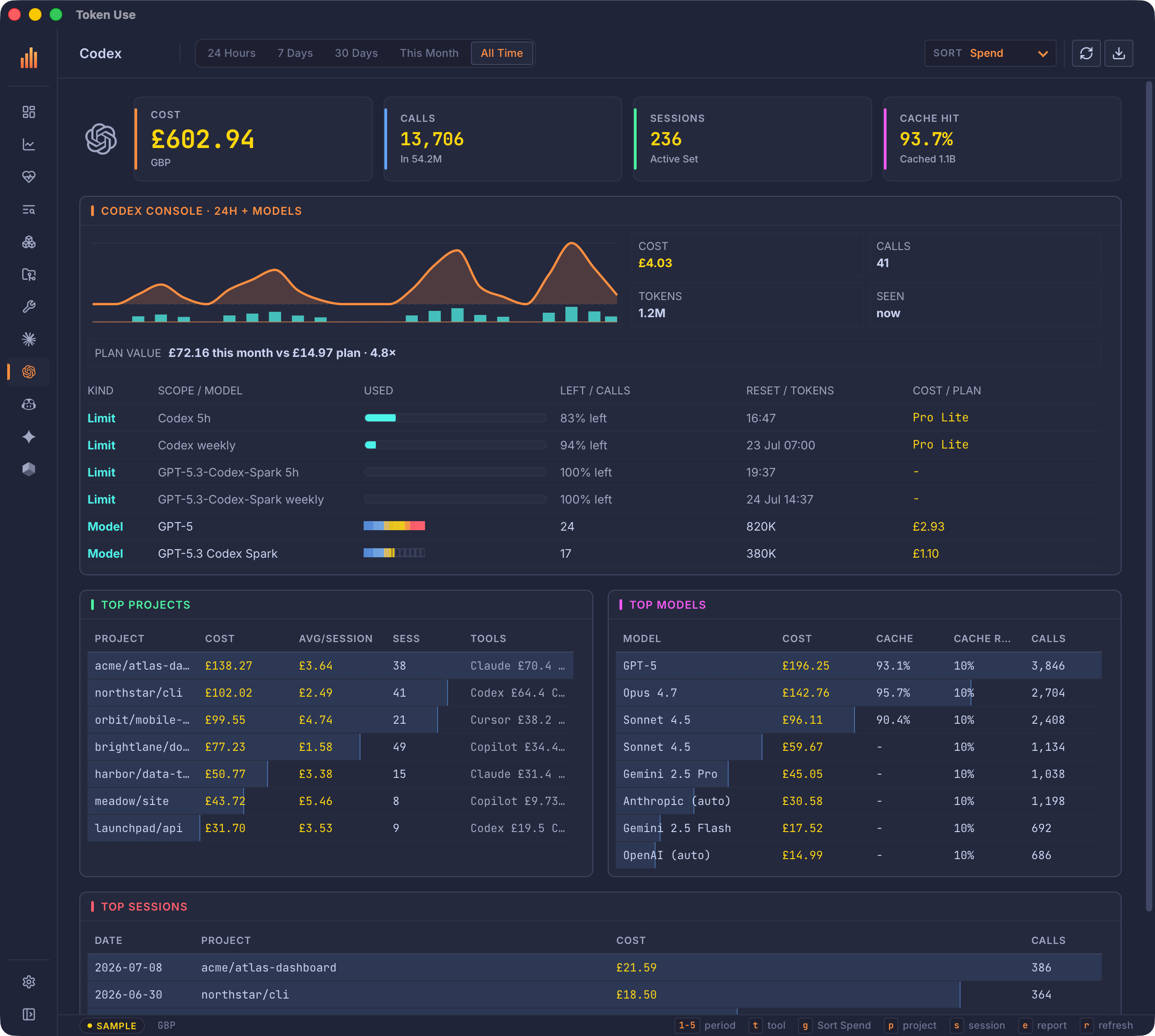Click the GPT-5.3-Codex-Spark weekly limit row
This screenshot has height=1036, width=1155.
(594, 499)
